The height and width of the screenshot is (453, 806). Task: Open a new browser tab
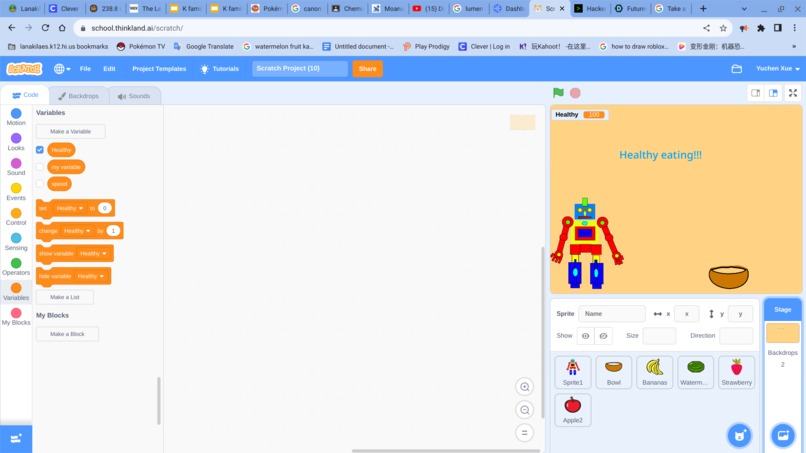[703, 9]
